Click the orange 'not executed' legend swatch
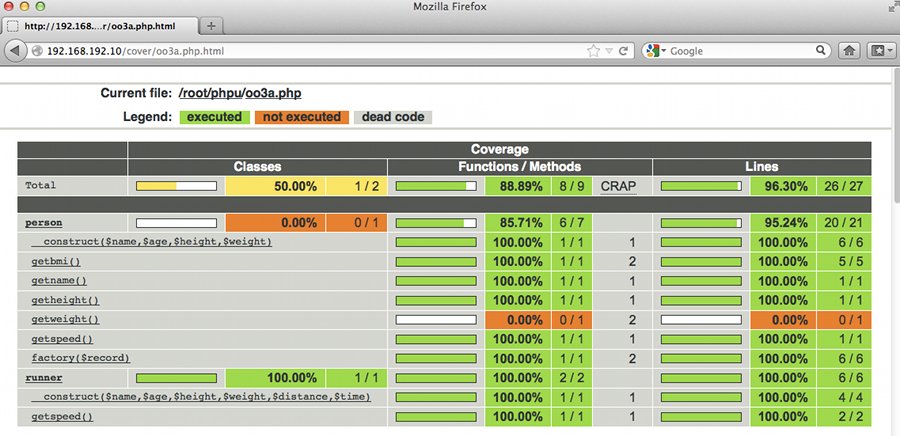The height and width of the screenshot is (436, 900). (x=302, y=117)
